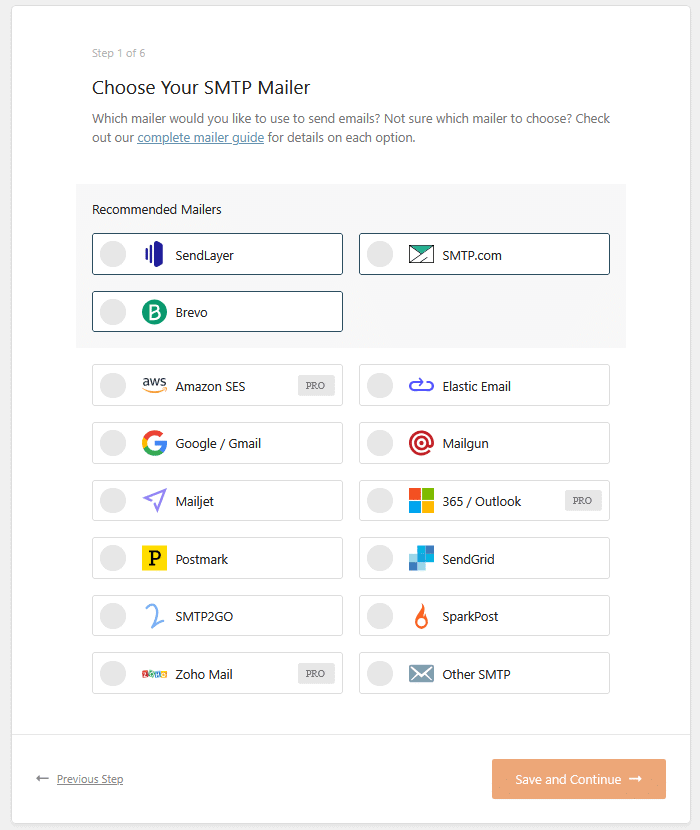Select the Mailgun icon

point(421,443)
